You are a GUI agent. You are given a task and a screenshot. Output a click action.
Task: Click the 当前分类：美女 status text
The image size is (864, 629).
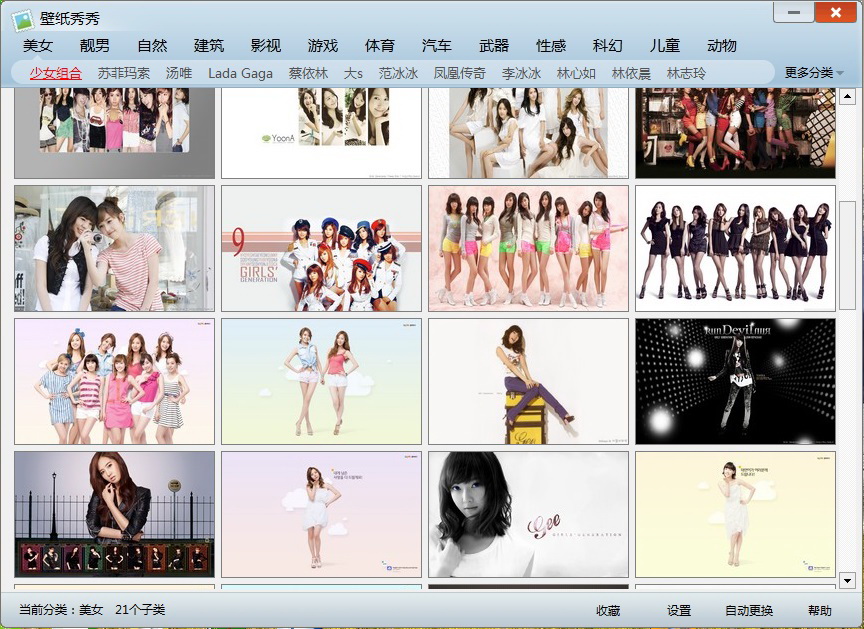[x=61, y=610]
